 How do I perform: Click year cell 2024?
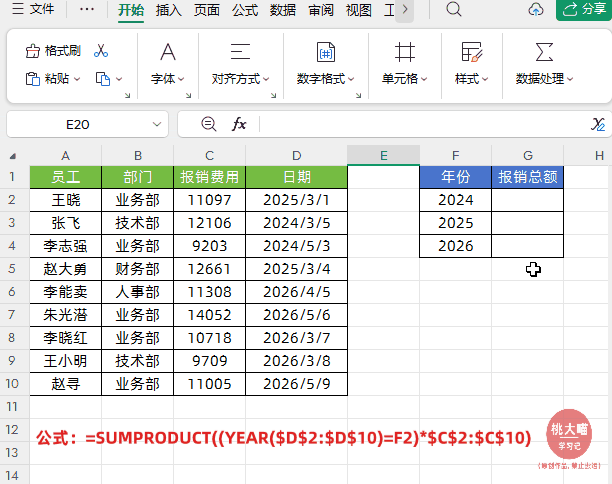point(455,200)
